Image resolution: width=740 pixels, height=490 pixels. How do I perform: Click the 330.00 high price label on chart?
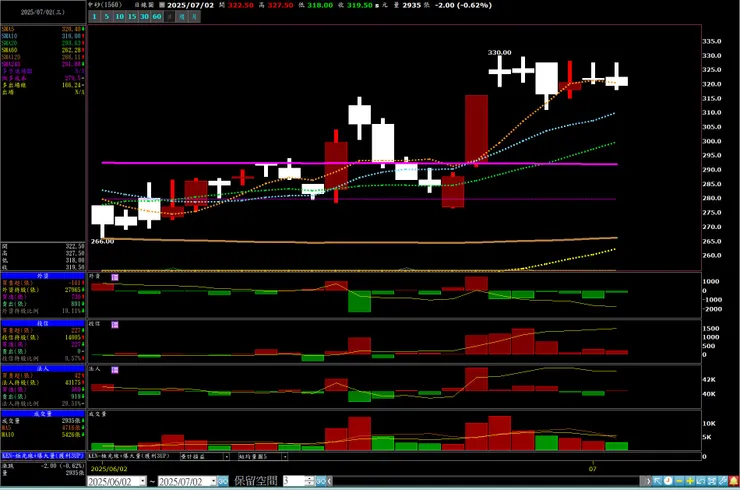(499, 52)
